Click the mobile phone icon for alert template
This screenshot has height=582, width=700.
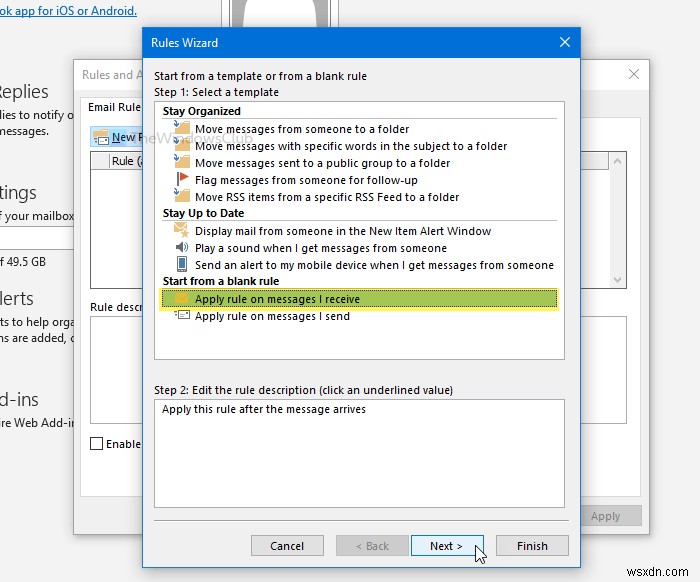pyautogui.click(x=182, y=264)
